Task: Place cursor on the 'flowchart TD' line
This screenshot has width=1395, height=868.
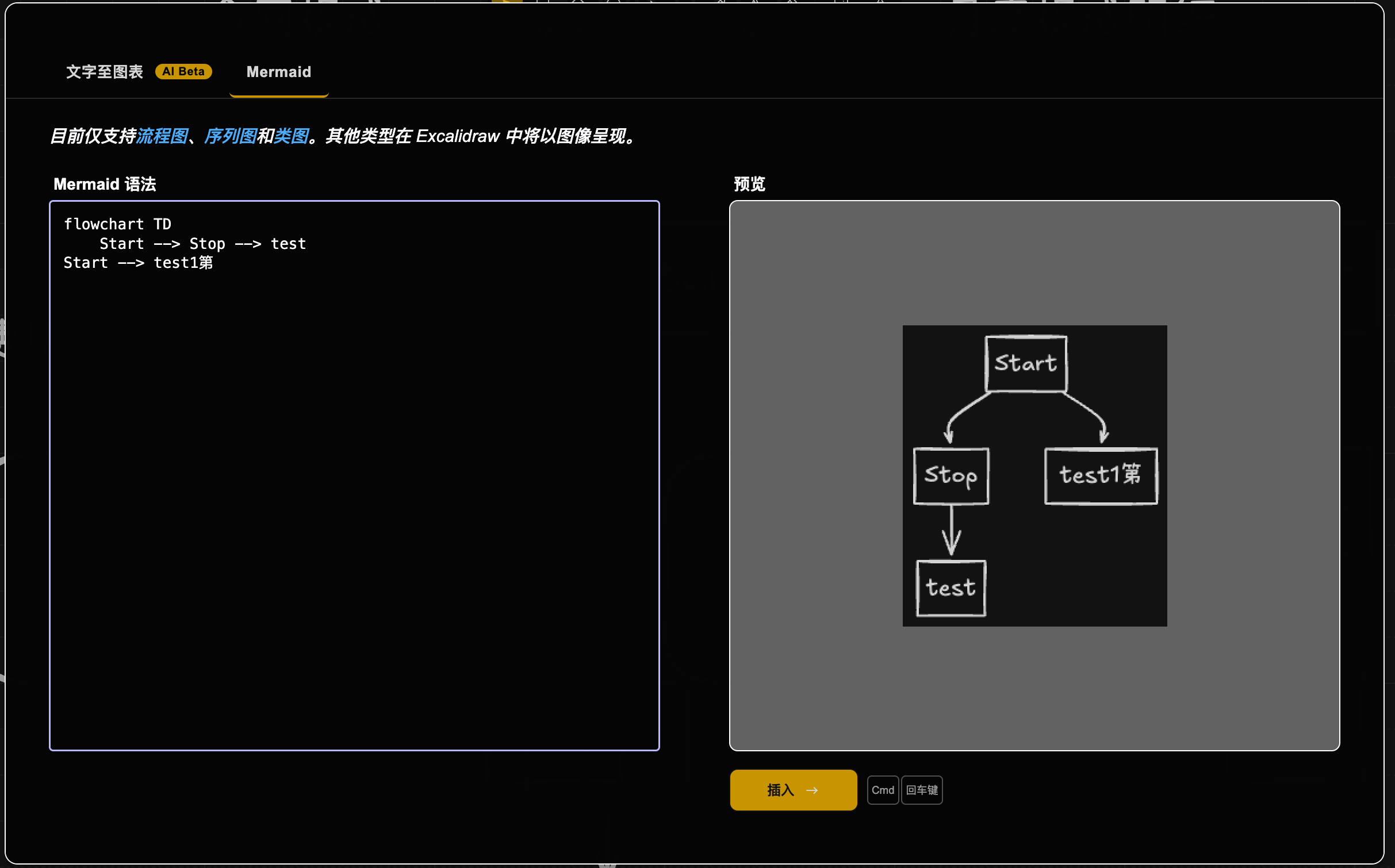Action: 117,224
